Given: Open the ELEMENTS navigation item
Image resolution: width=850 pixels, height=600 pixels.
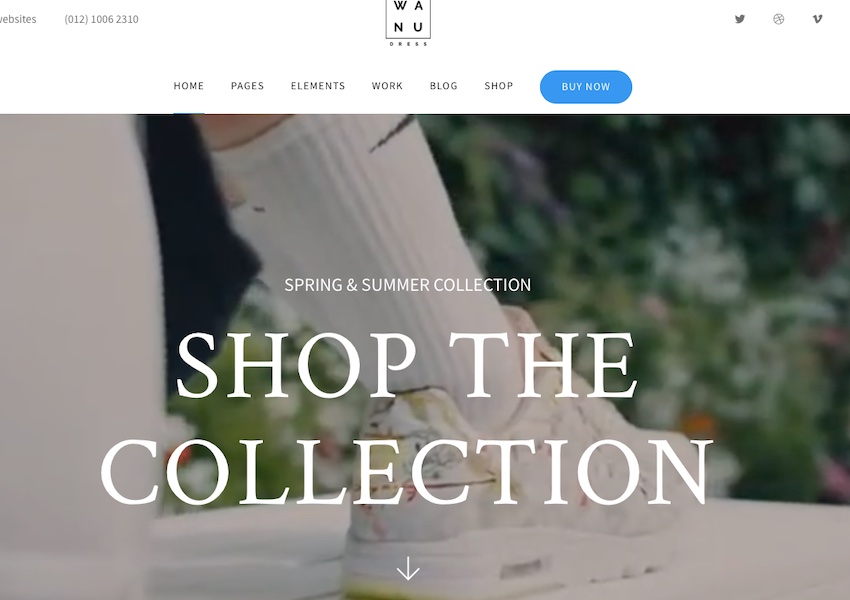Looking at the screenshot, I should click(318, 86).
